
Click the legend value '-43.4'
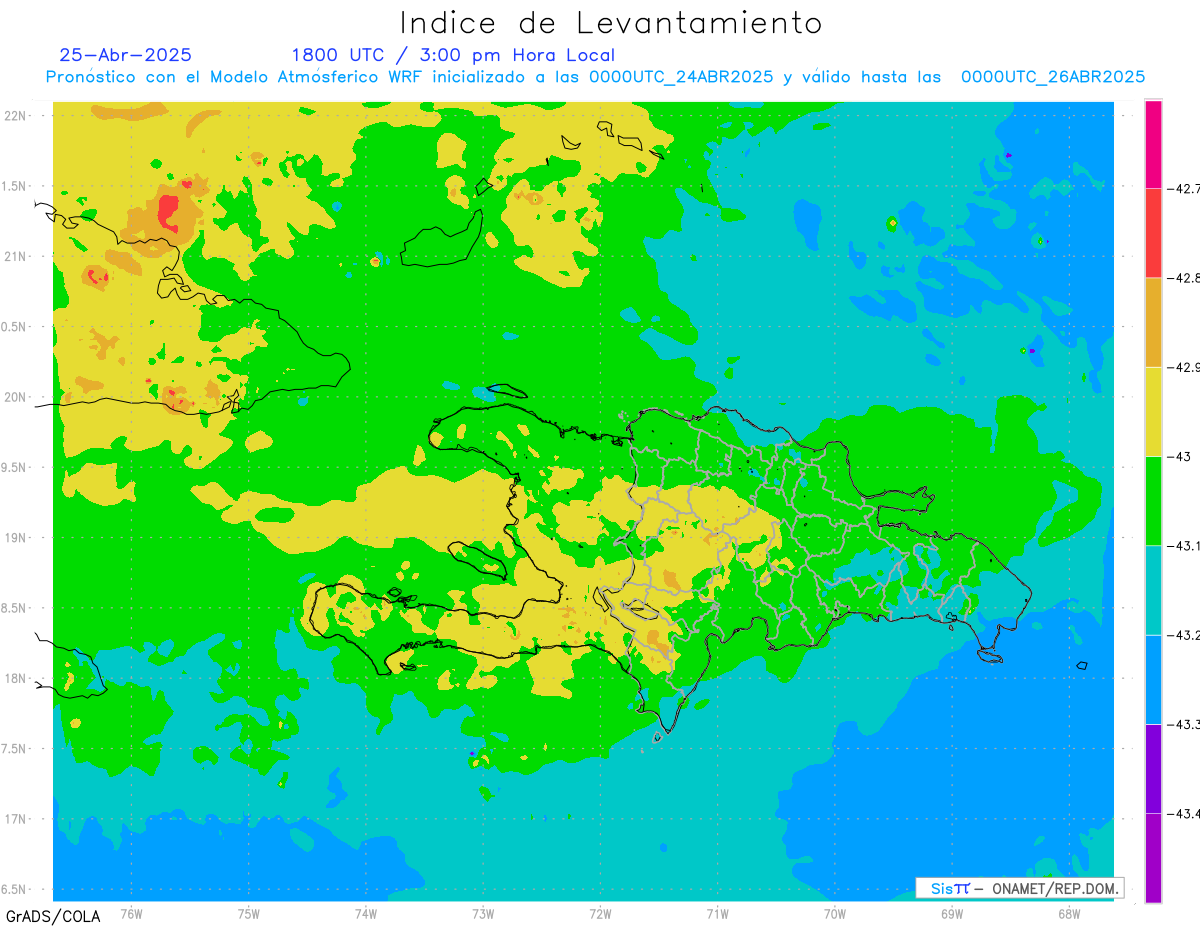coord(1183,814)
